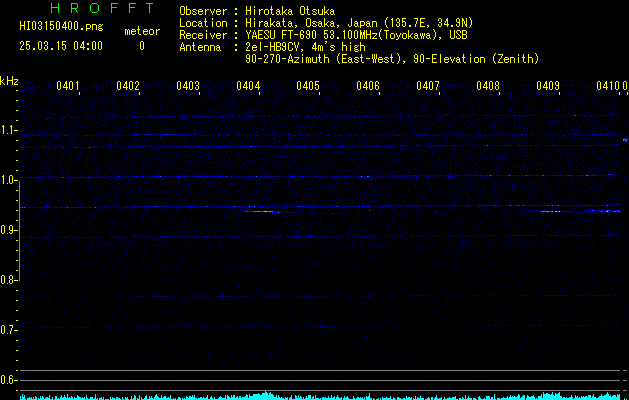Click the gray vertical range bar on frequency axis
This screenshot has width=629, height=400.
19,231
